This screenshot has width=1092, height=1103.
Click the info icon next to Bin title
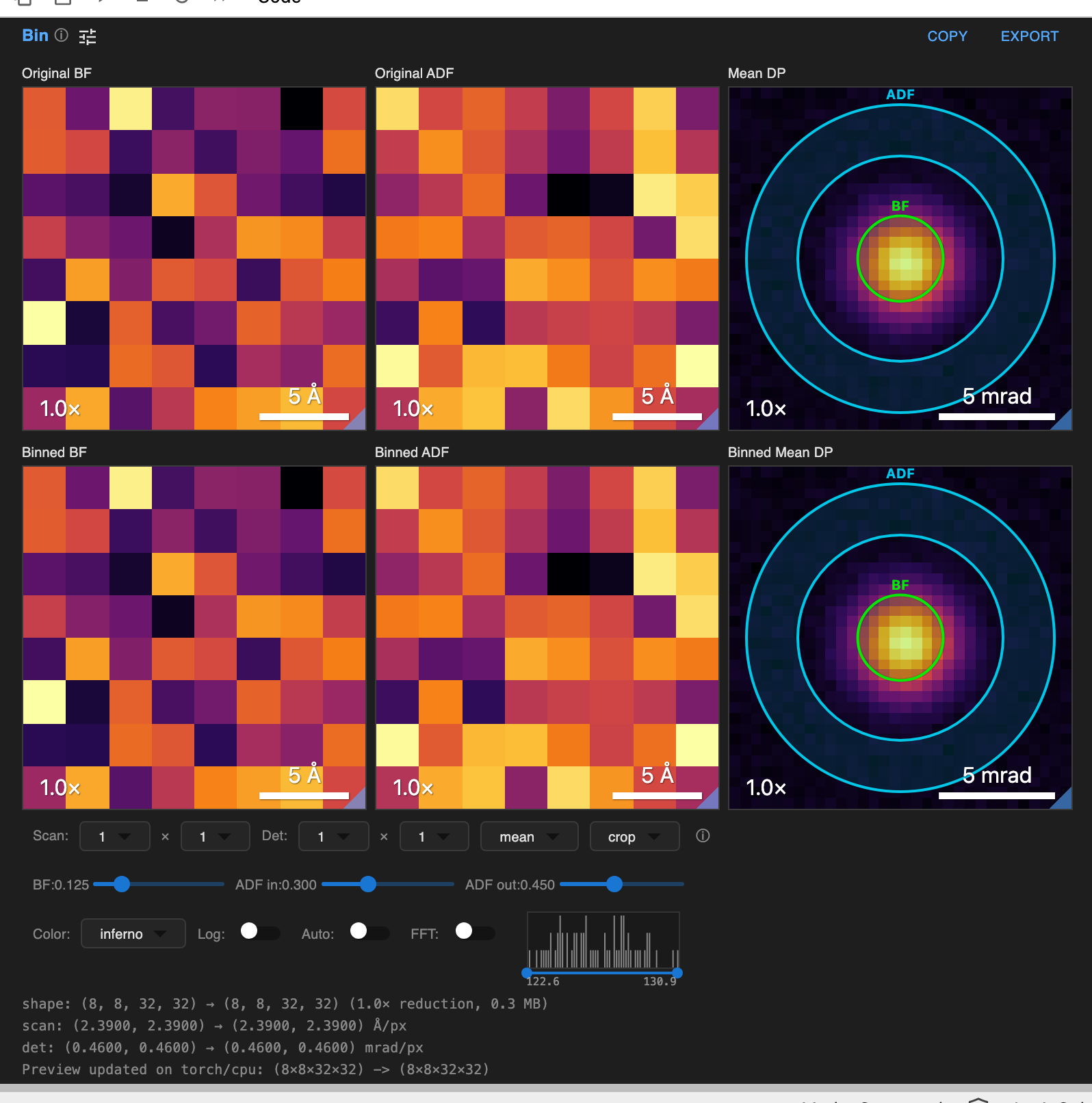[x=62, y=36]
